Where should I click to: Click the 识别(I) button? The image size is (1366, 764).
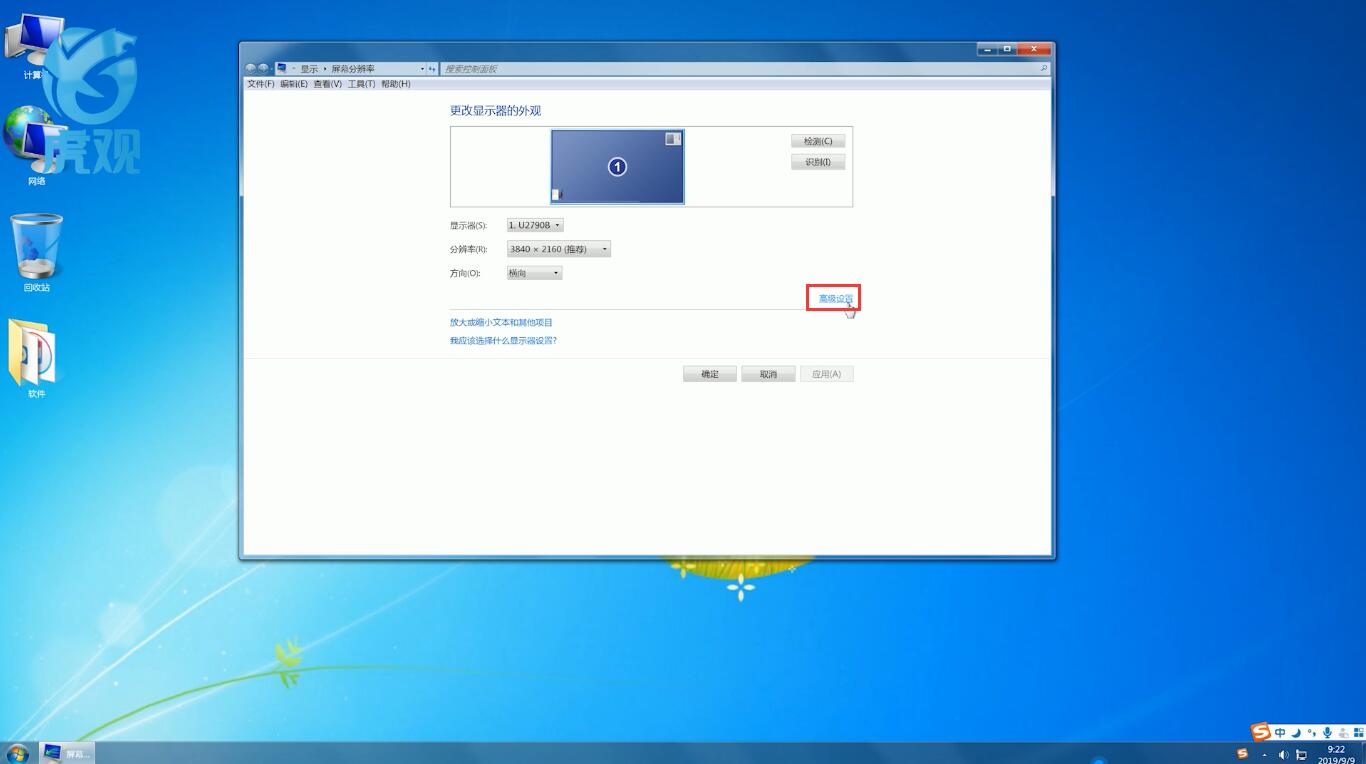(818, 162)
